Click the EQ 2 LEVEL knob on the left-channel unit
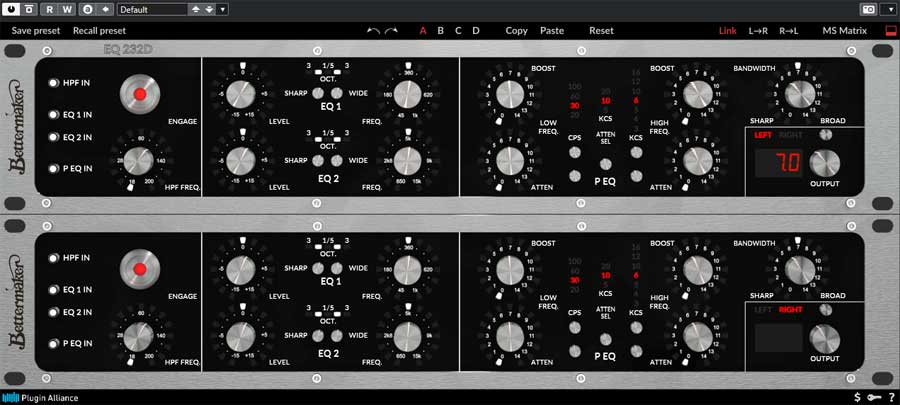Viewport: 900px width, 405px height. pyautogui.click(x=241, y=160)
